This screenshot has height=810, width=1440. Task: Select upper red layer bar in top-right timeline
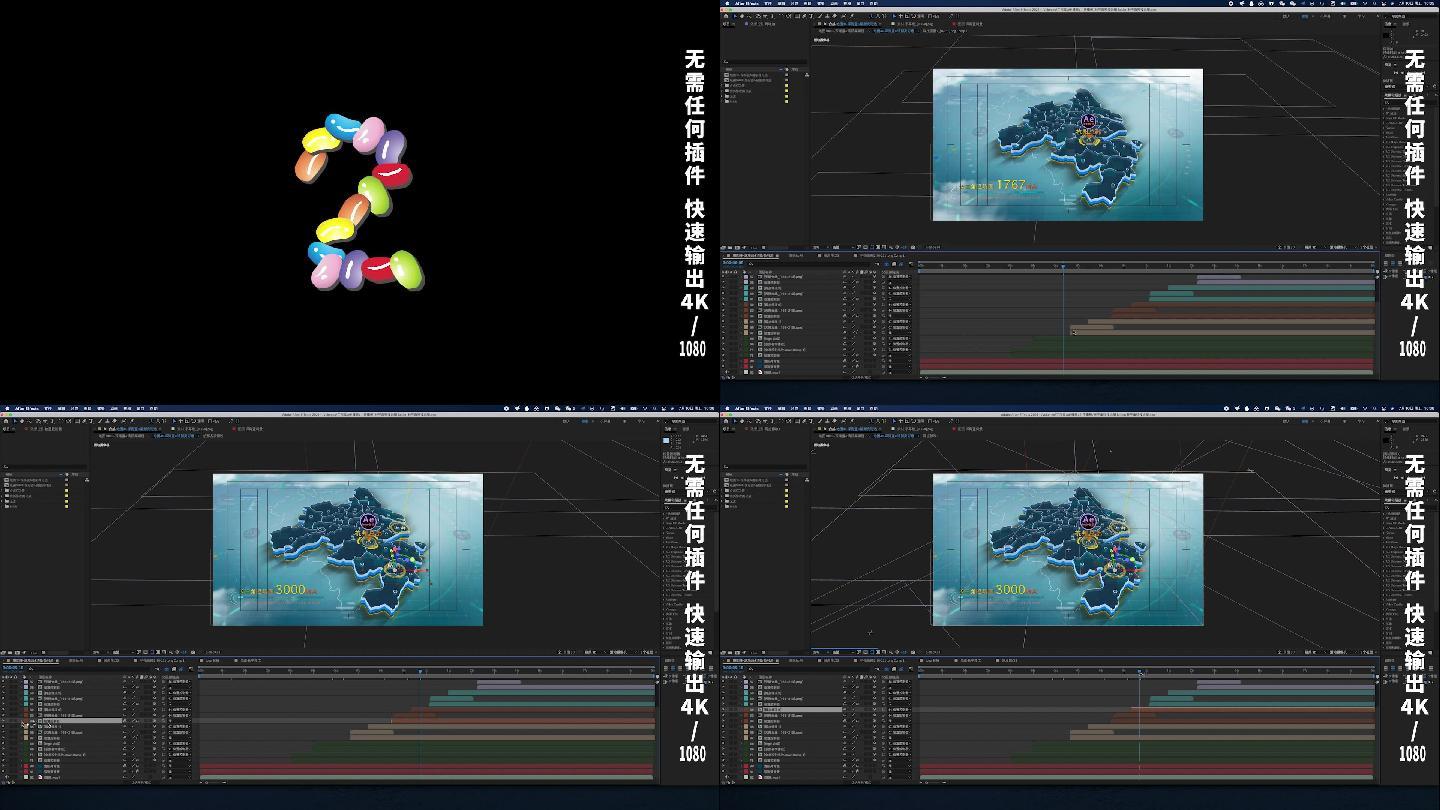point(1147,360)
